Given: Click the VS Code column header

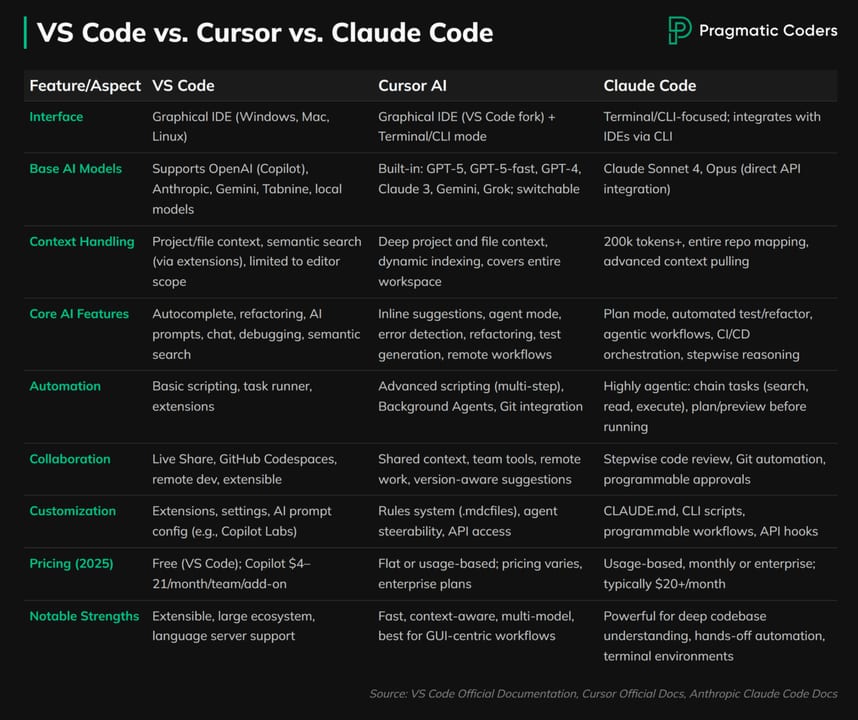Looking at the screenshot, I should (183, 86).
